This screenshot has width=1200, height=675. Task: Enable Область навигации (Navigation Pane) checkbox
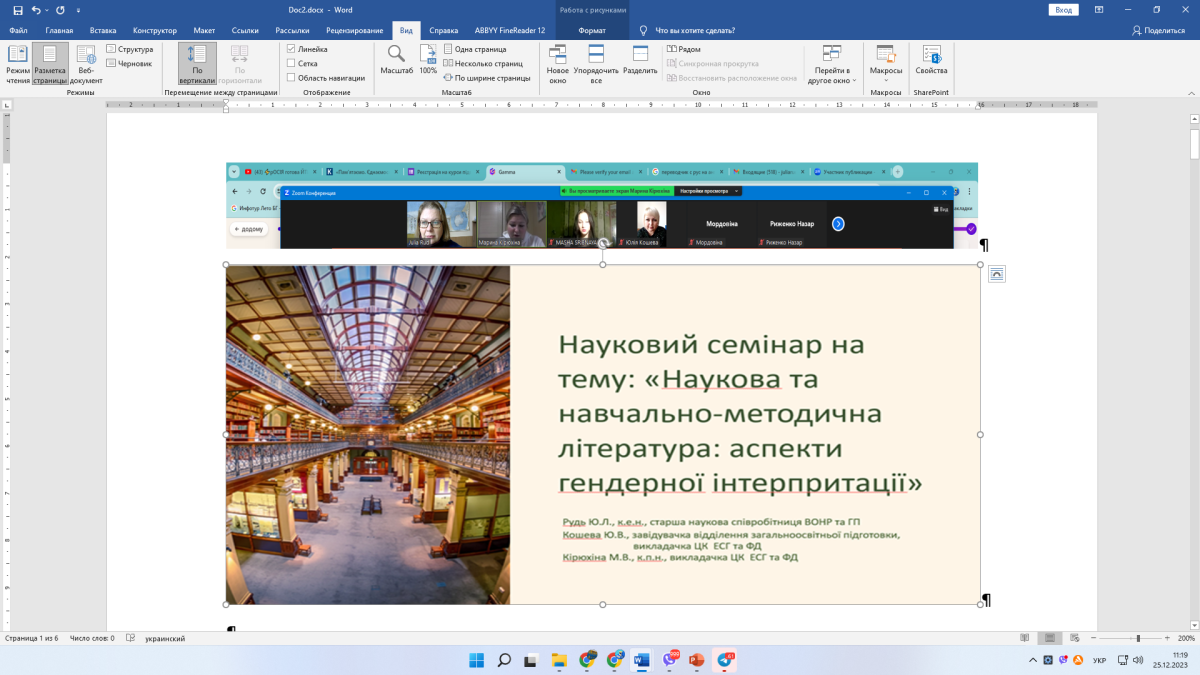coord(291,77)
